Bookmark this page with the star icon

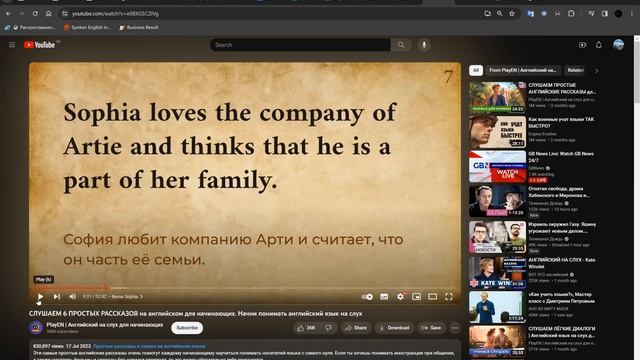(512, 13)
